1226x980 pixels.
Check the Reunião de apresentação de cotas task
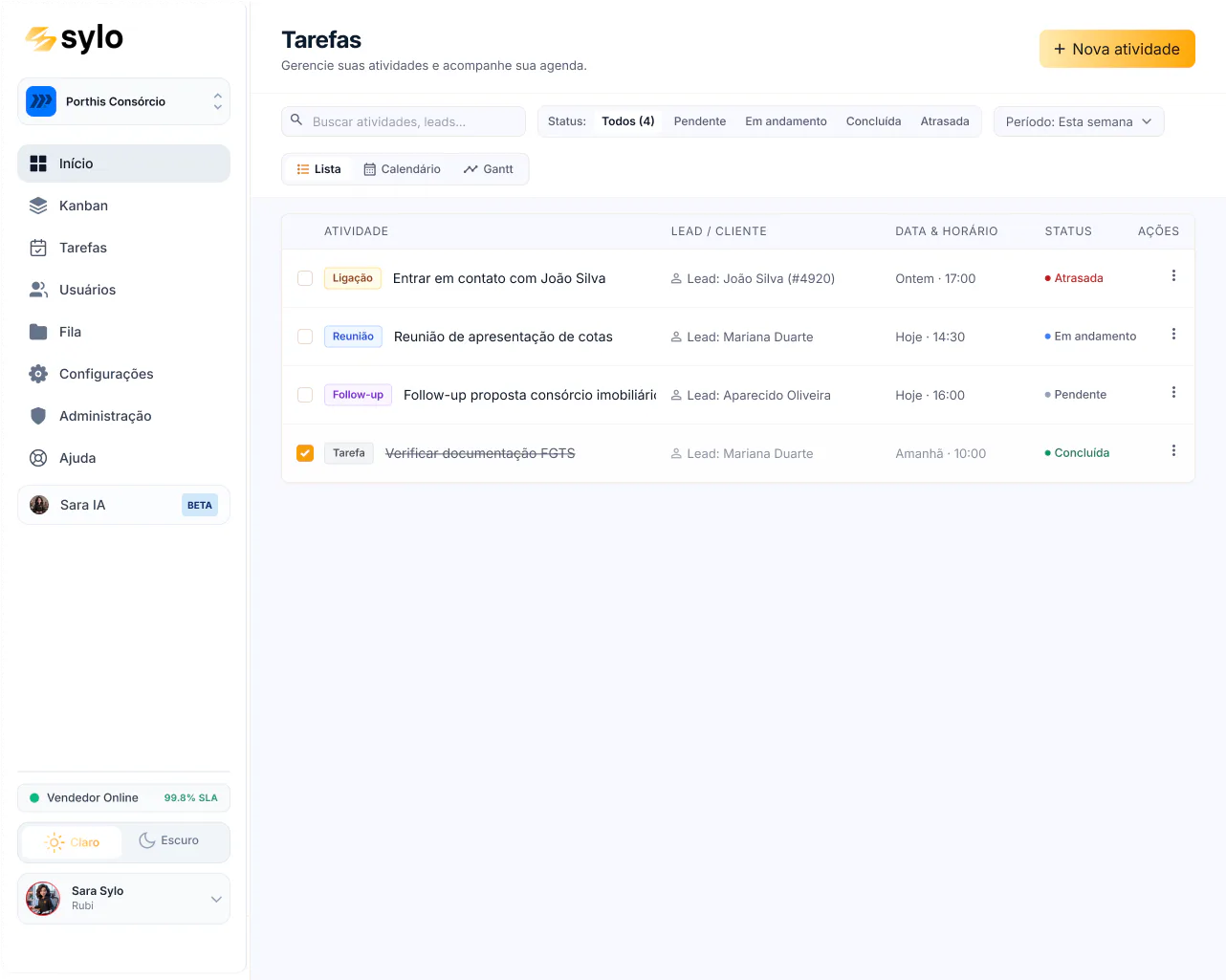click(x=305, y=337)
